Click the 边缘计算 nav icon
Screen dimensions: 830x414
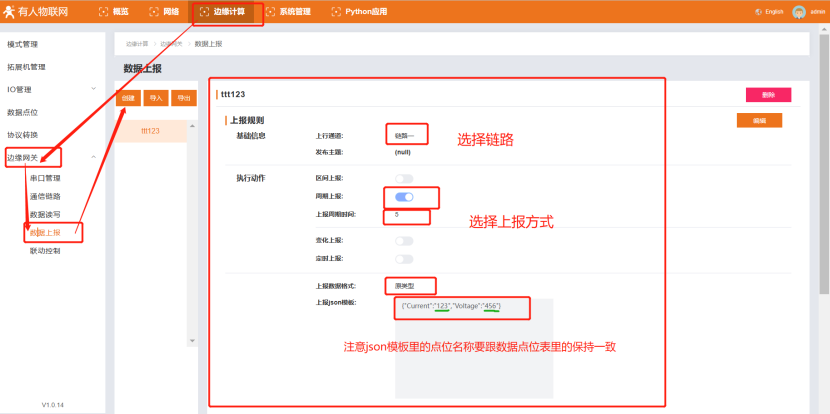(204, 12)
